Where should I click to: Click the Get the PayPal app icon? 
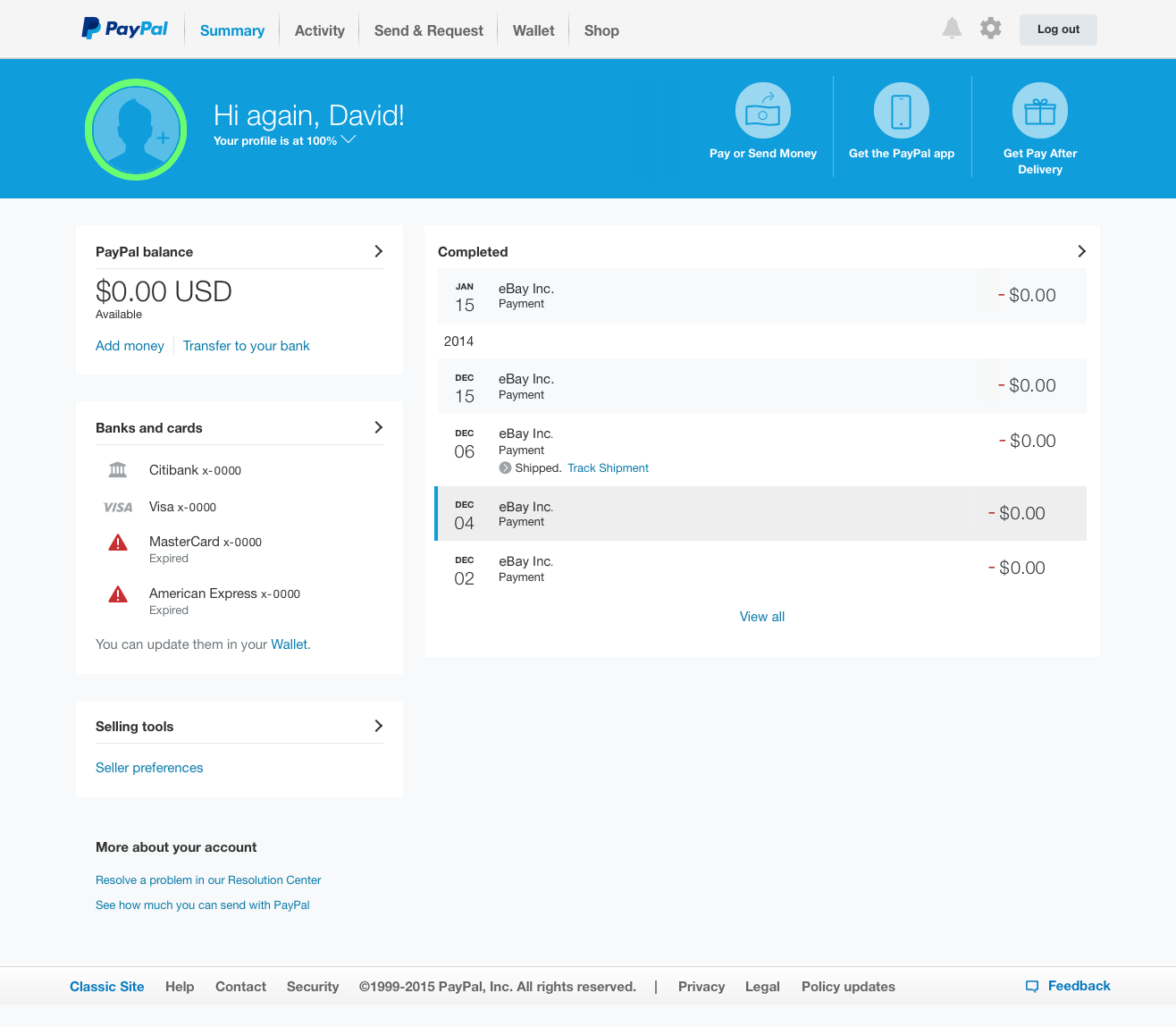pyautogui.click(x=901, y=109)
